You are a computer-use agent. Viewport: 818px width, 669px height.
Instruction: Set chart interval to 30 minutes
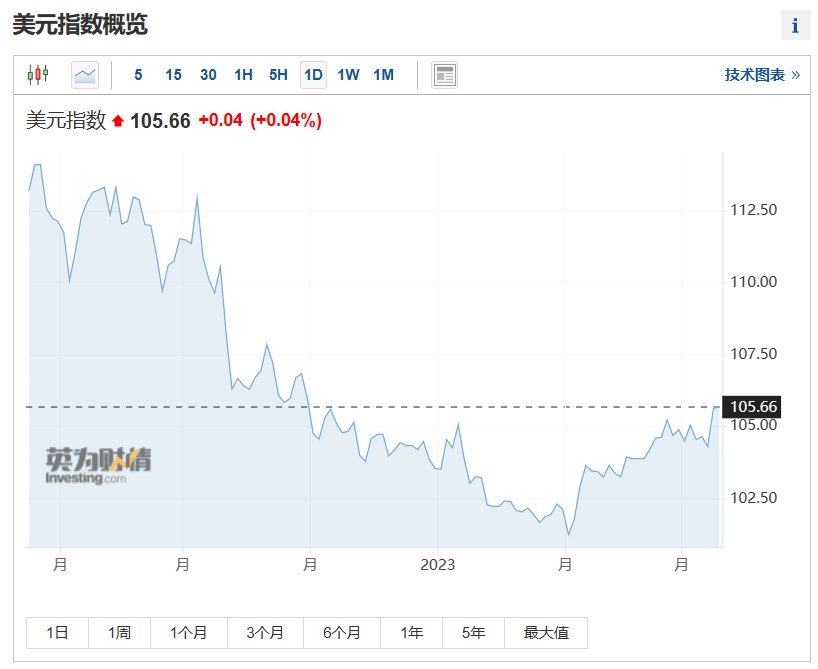coord(208,75)
